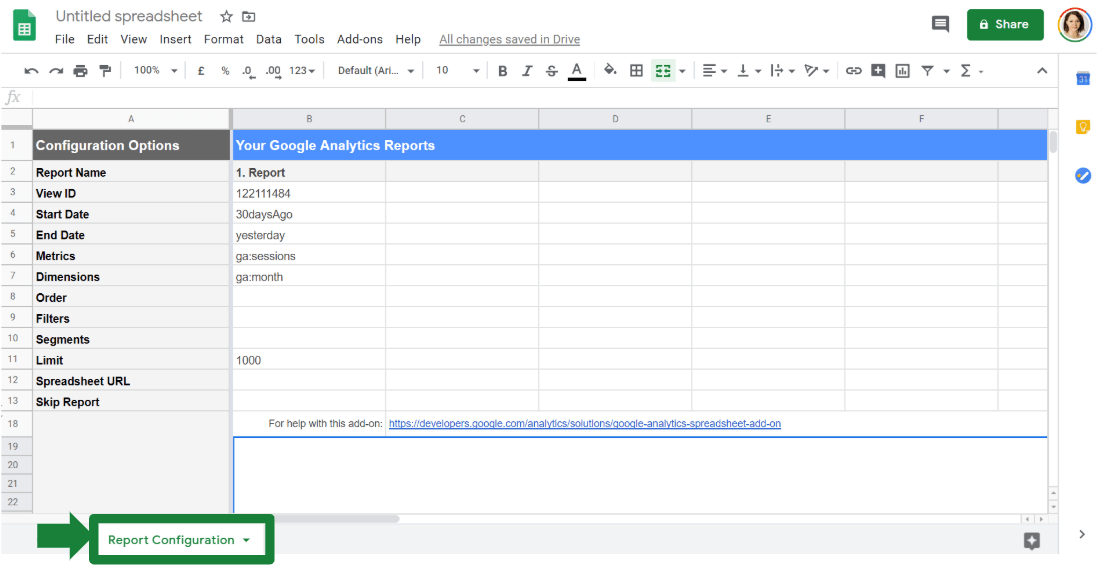Open the Add-ons menu

click(359, 39)
